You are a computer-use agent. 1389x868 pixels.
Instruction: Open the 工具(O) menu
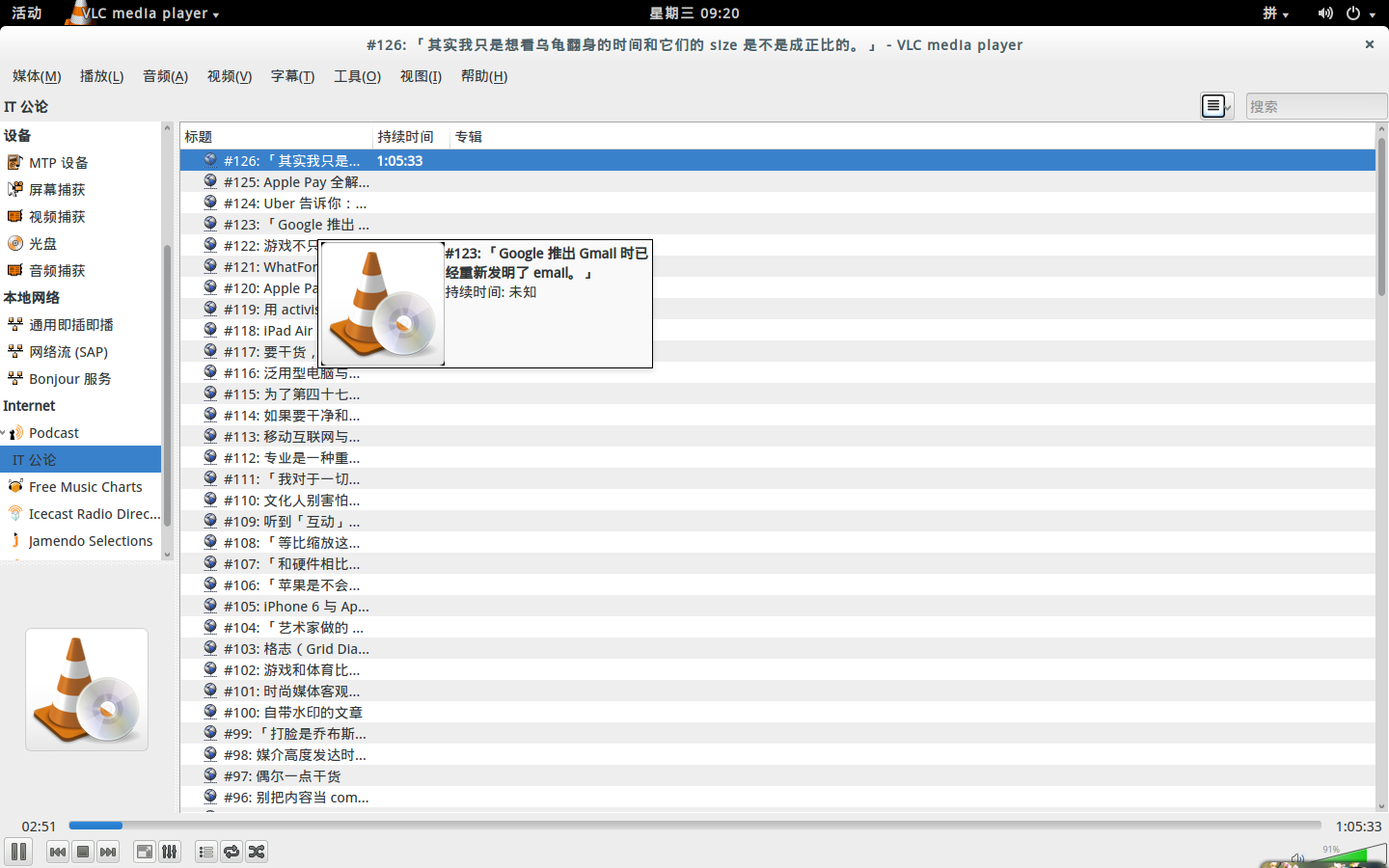tap(357, 76)
